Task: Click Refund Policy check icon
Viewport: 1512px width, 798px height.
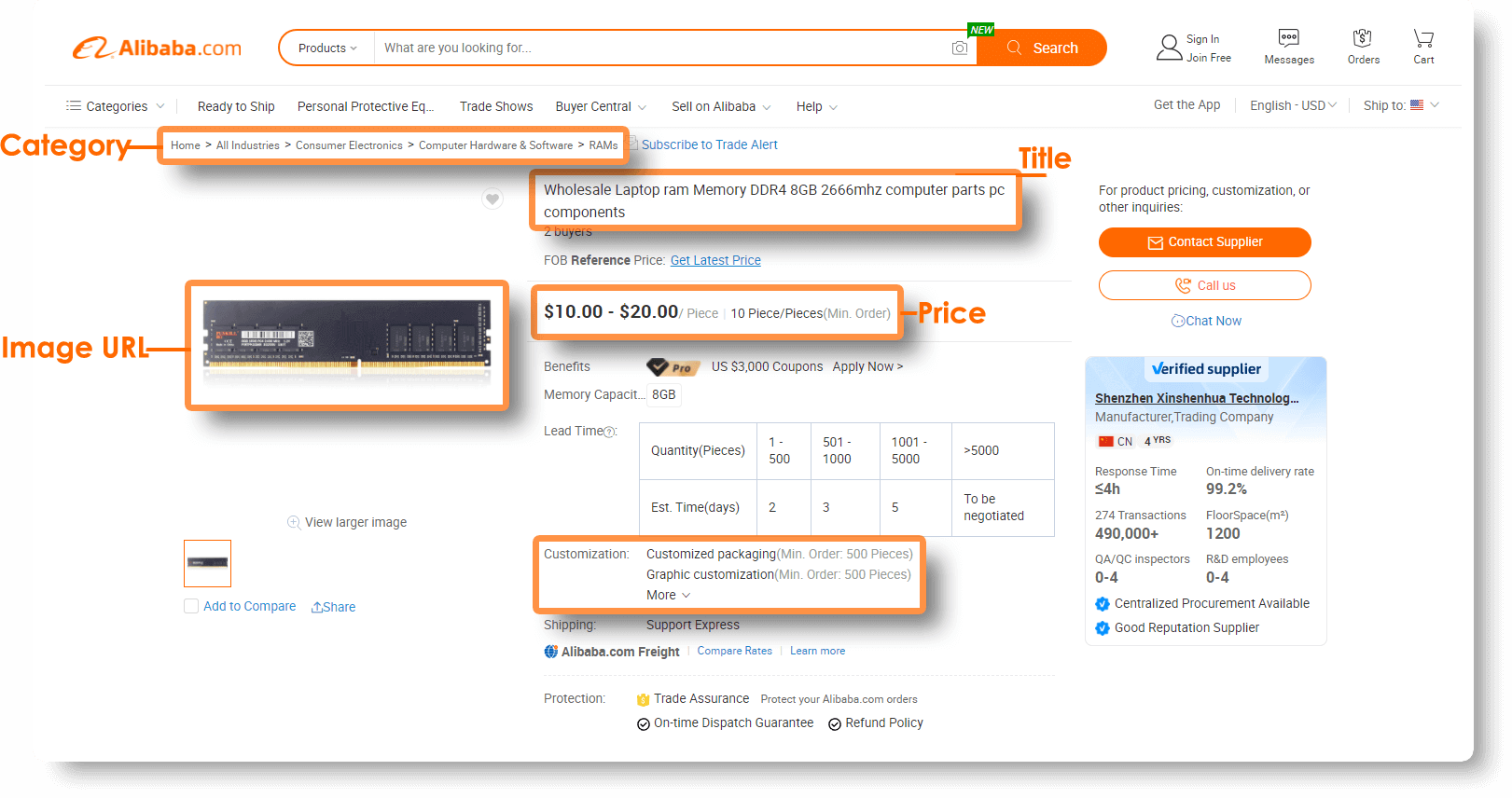Action: [835, 724]
